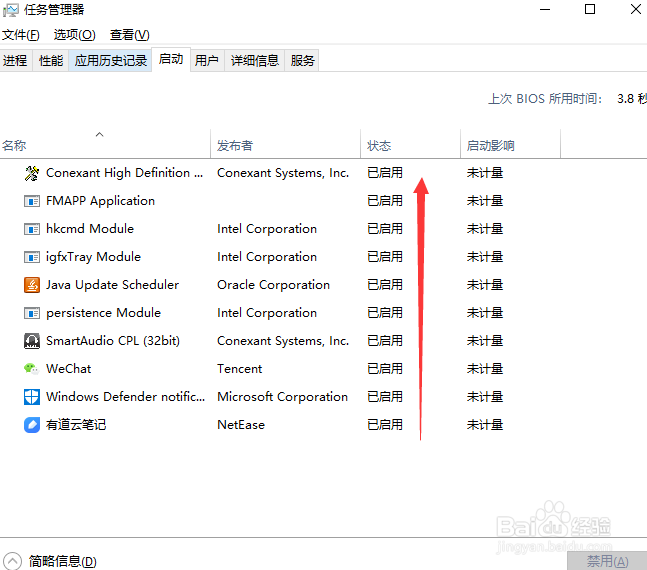Click the WeChat startup icon
Image resolution: width=647 pixels, height=570 pixels.
click(31, 369)
